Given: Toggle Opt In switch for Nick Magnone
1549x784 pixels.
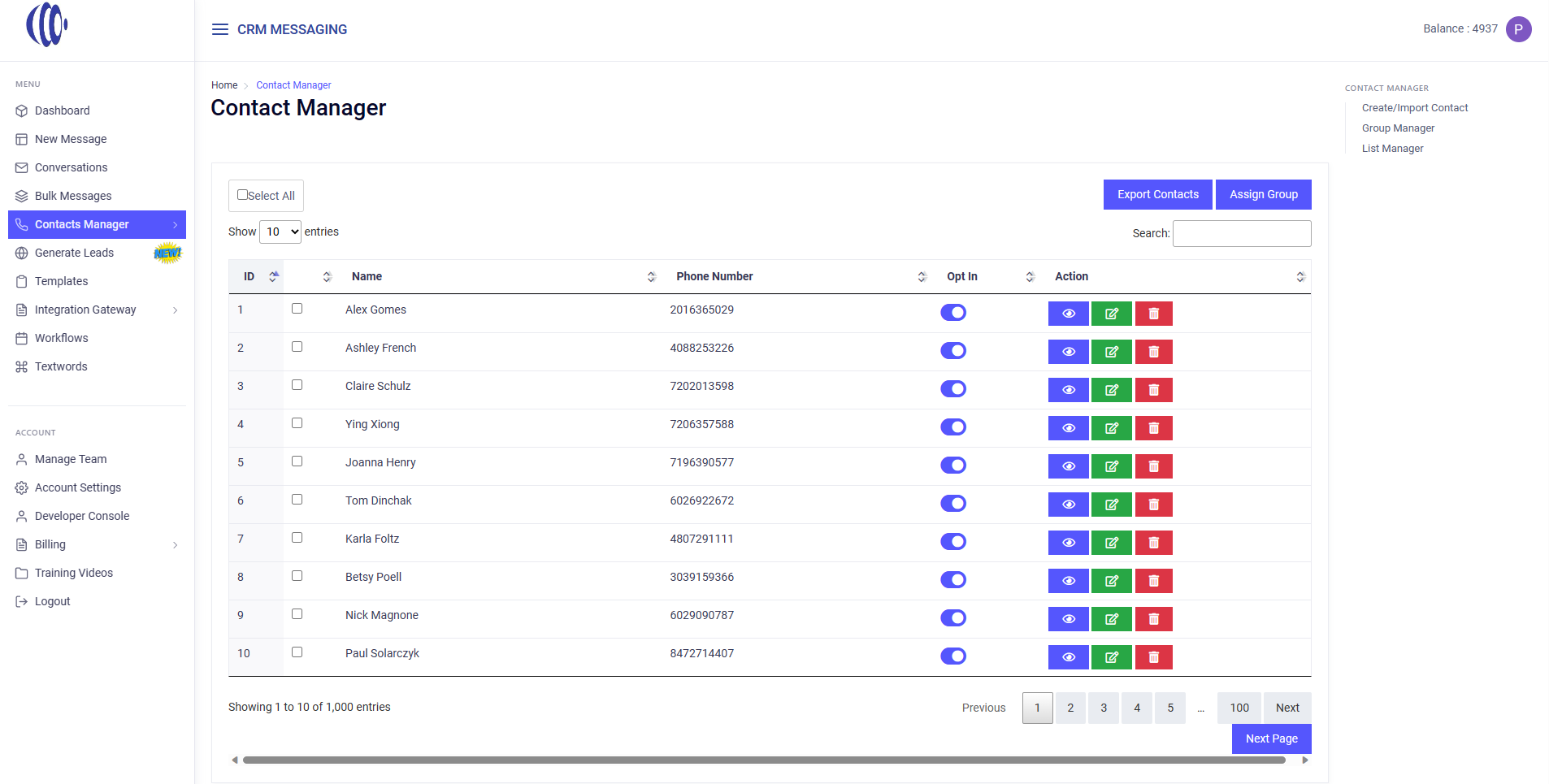Looking at the screenshot, I should click(x=953, y=618).
